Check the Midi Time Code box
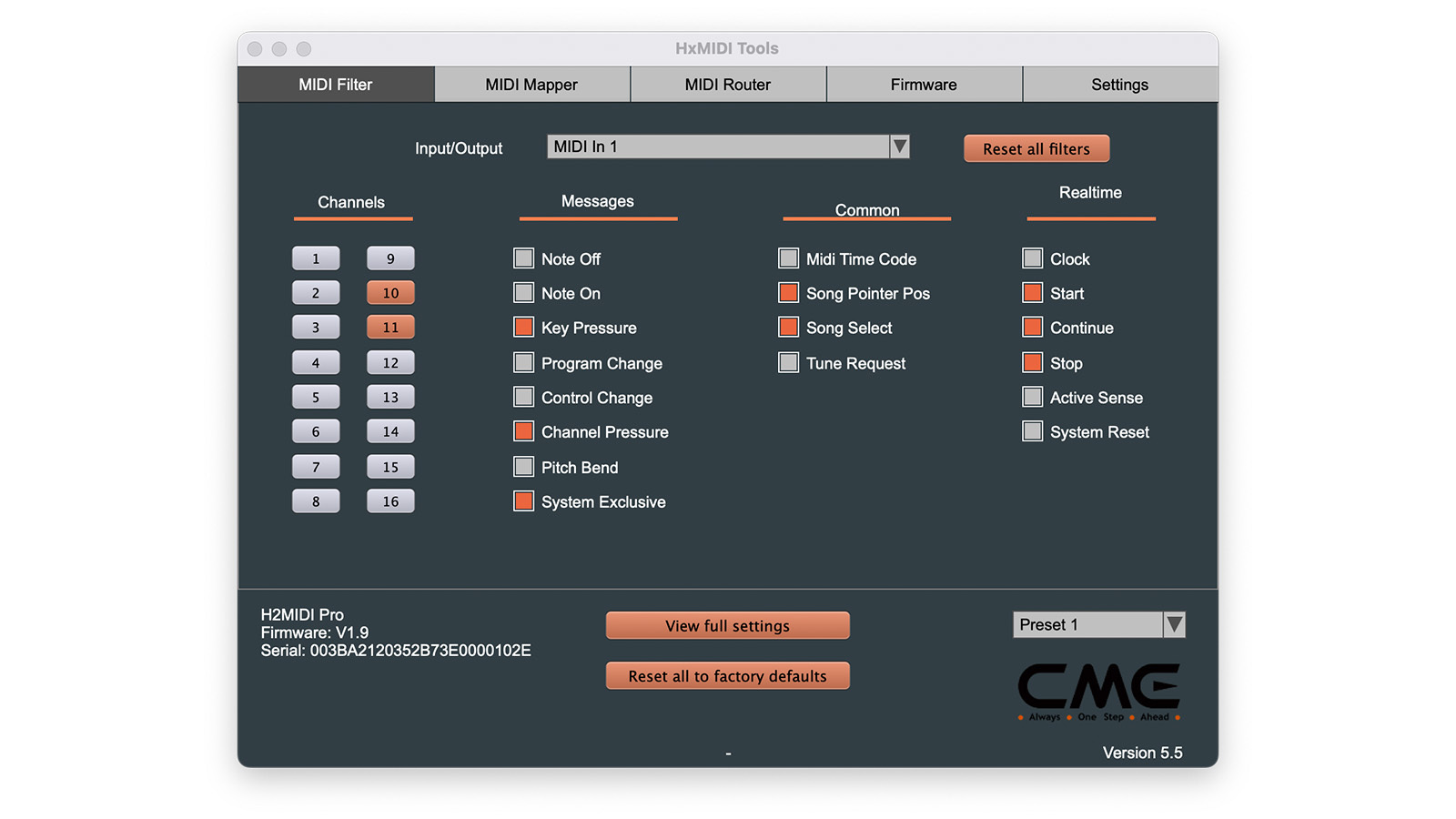 pos(789,258)
